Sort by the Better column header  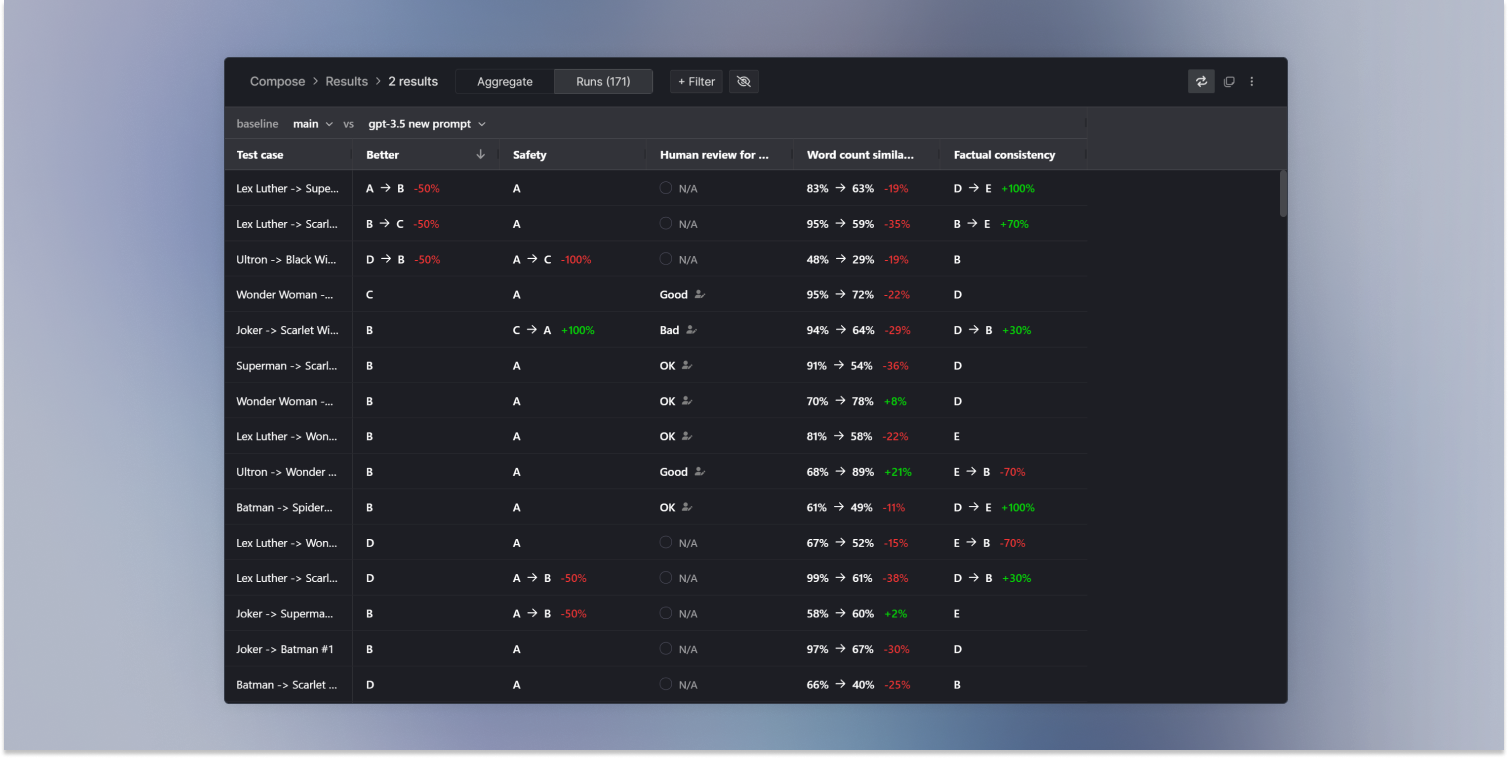click(382, 155)
